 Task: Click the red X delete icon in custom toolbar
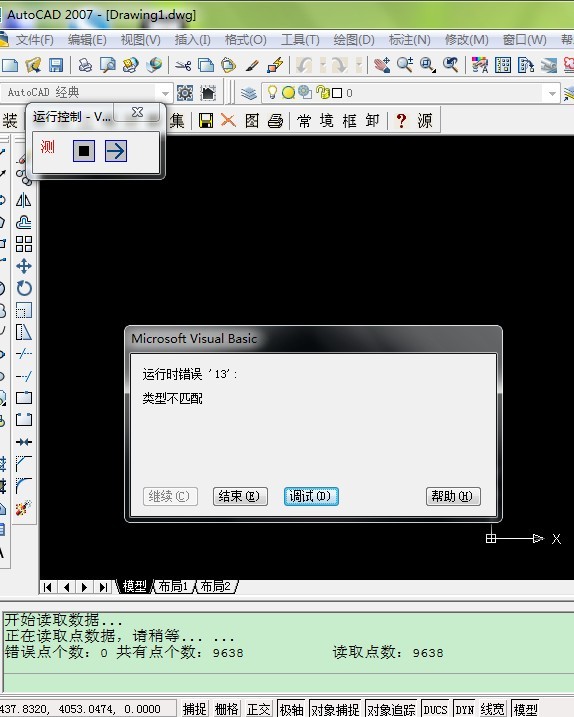228,120
